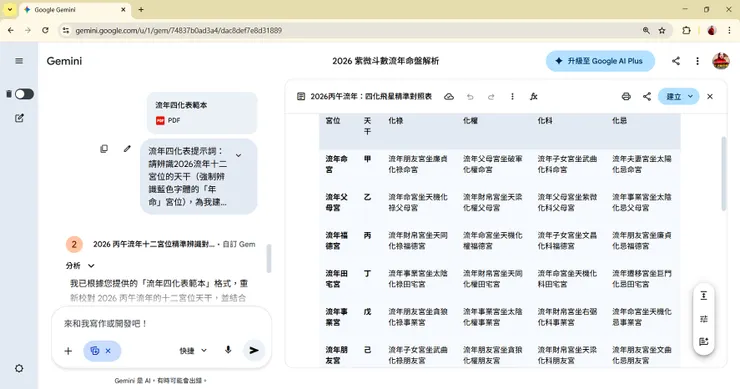This screenshot has width=740, height=389.
Task: Open conversation more options three dots
Action: (698, 61)
